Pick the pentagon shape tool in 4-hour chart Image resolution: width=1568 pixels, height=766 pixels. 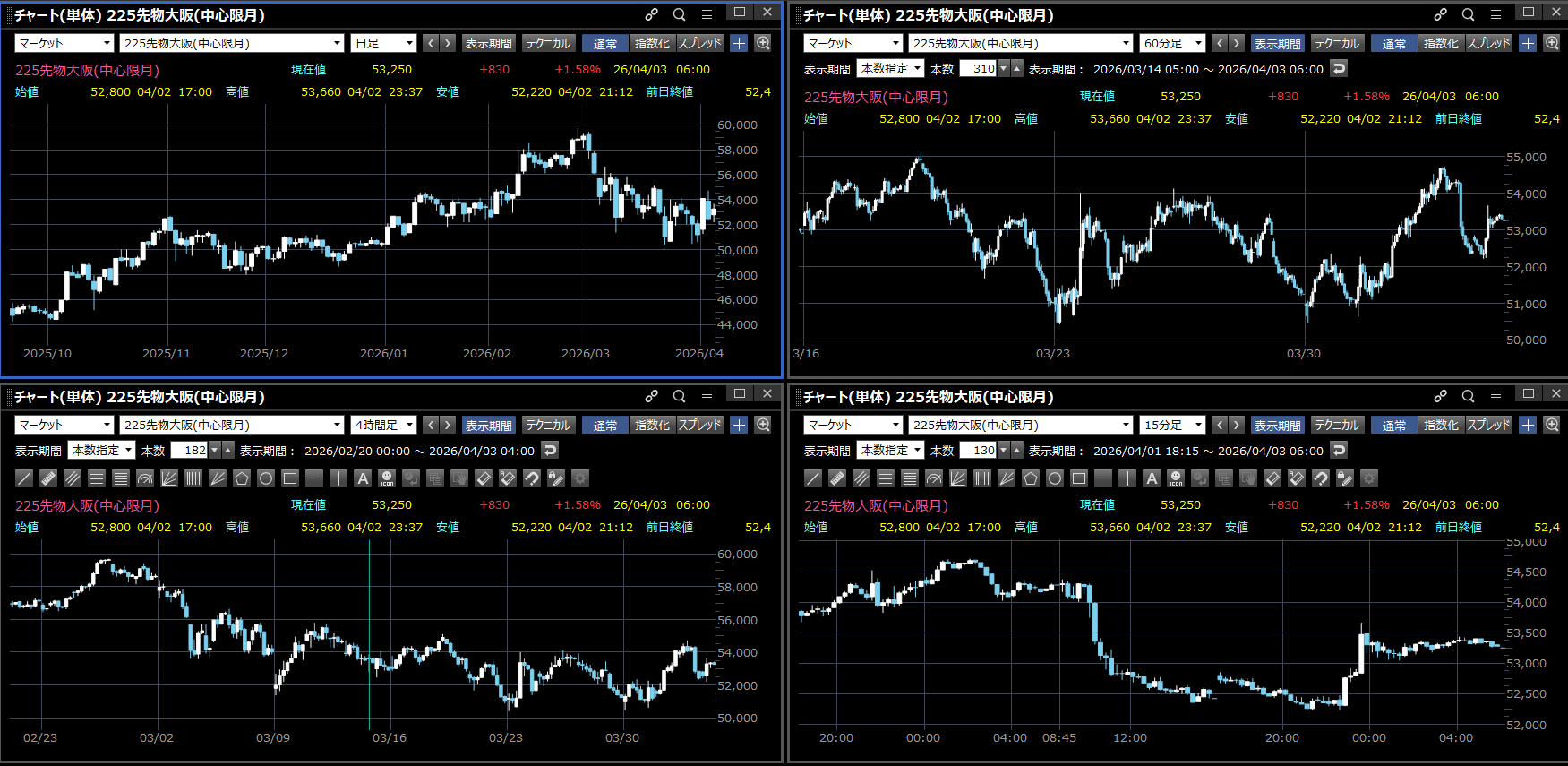click(242, 478)
